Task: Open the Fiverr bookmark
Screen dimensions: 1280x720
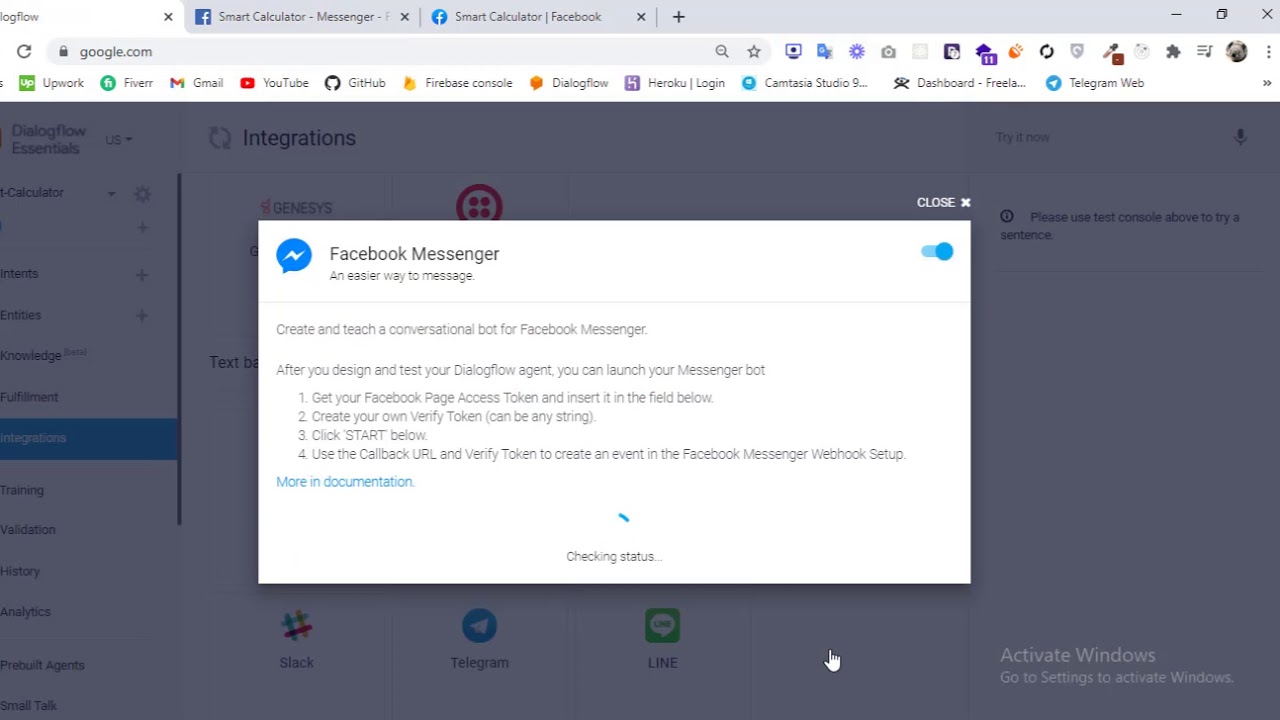Action: tap(127, 83)
